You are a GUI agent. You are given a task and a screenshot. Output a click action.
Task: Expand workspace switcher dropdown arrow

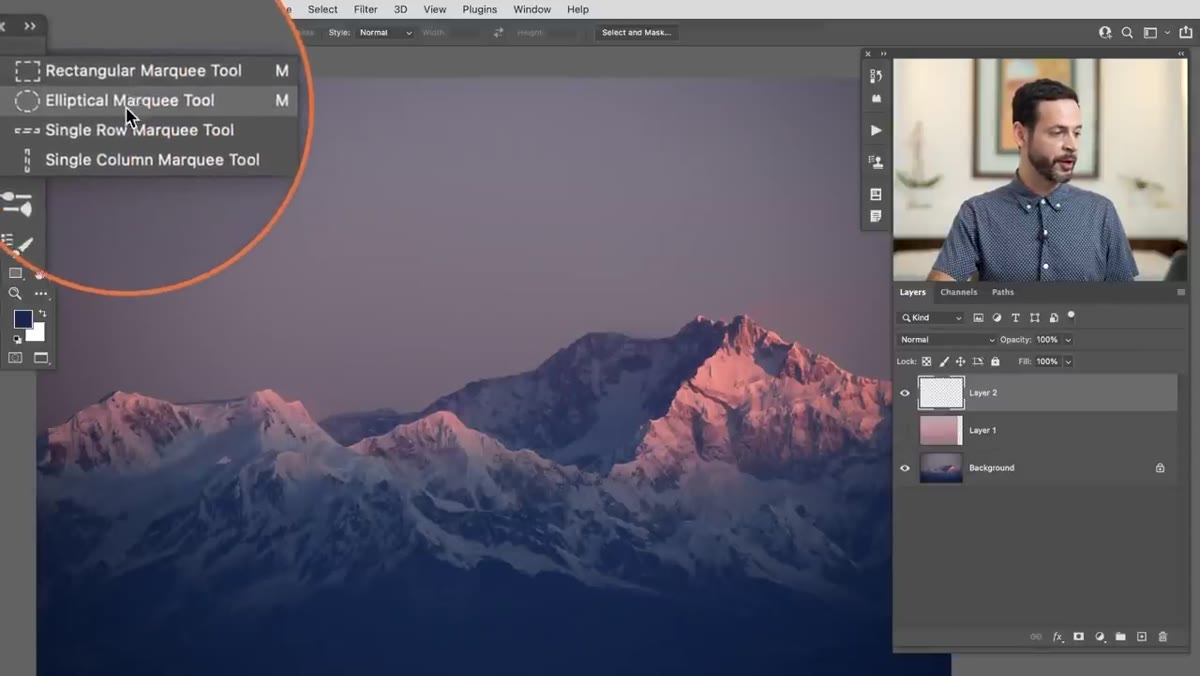[x=1166, y=32]
